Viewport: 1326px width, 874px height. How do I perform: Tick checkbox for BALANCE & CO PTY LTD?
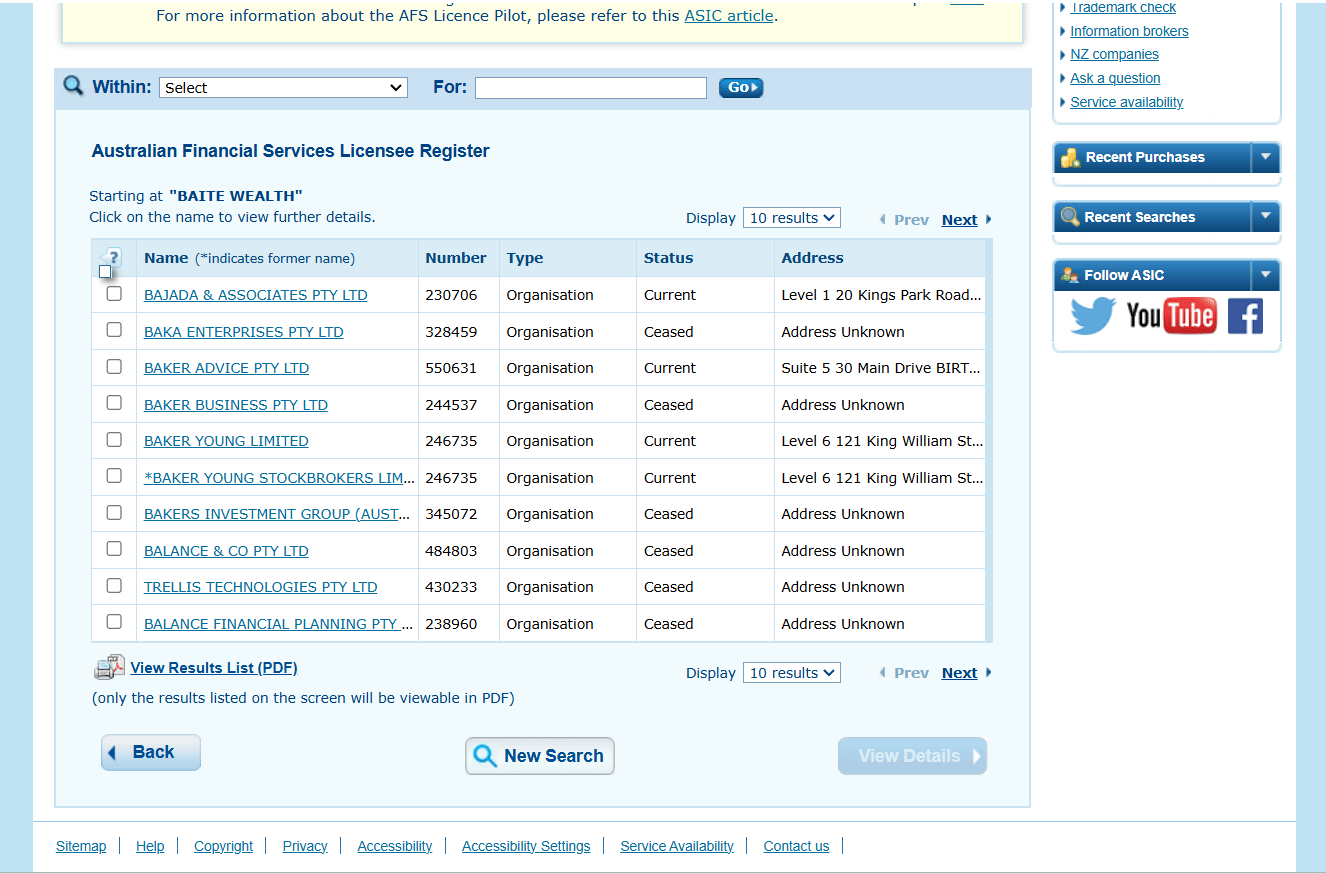pyautogui.click(x=114, y=549)
